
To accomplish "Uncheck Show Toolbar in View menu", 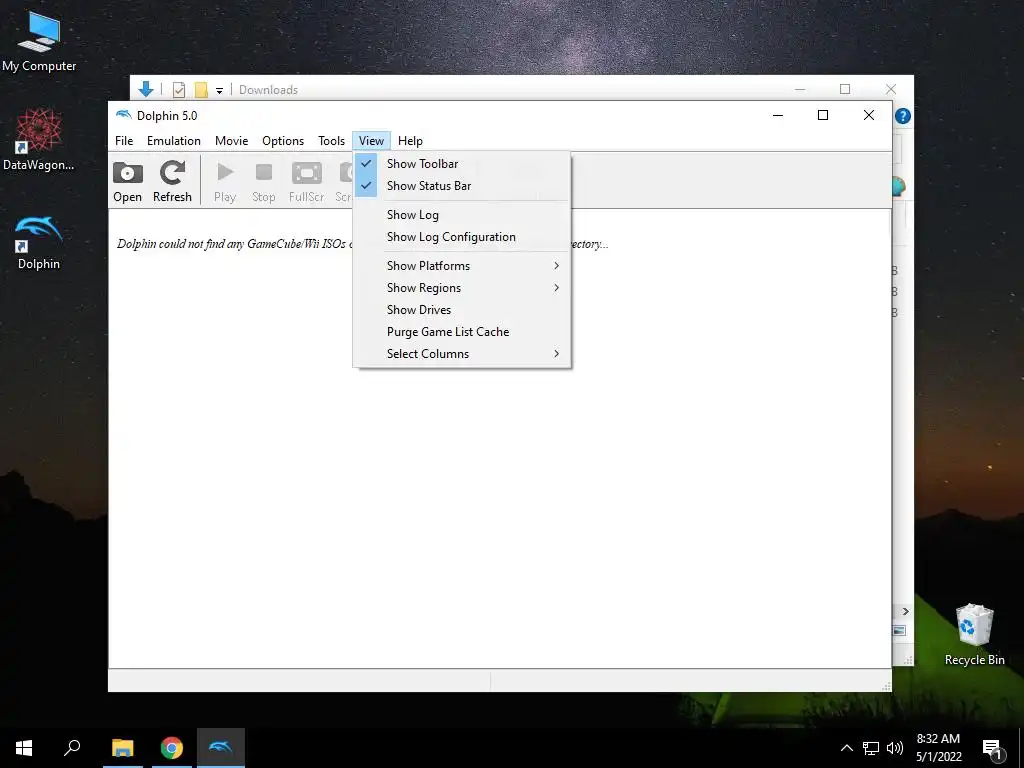I will pyautogui.click(x=462, y=164).
